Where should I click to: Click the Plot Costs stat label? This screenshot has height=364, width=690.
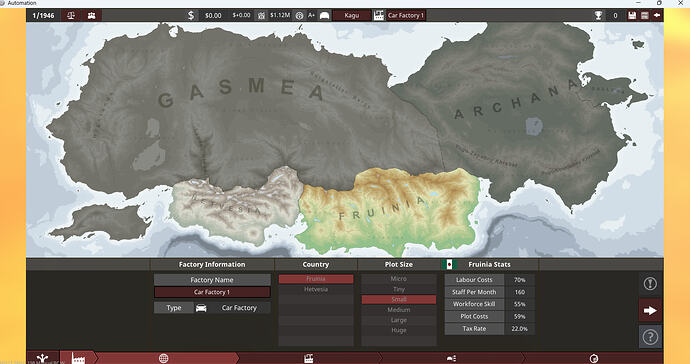pyautogui.click(x=474, y=316)
